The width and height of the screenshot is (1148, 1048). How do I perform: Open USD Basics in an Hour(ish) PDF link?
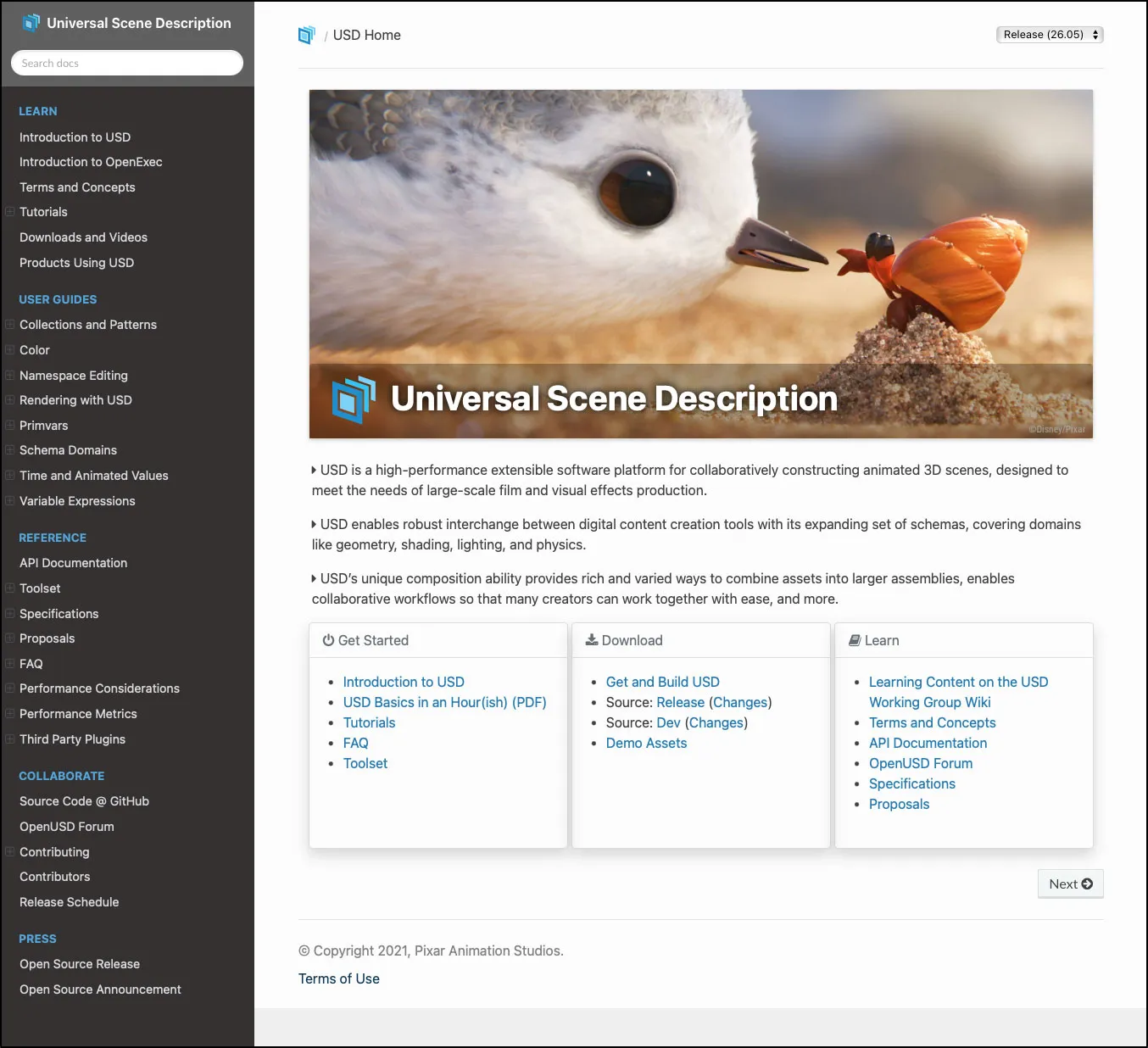point(444,702)
